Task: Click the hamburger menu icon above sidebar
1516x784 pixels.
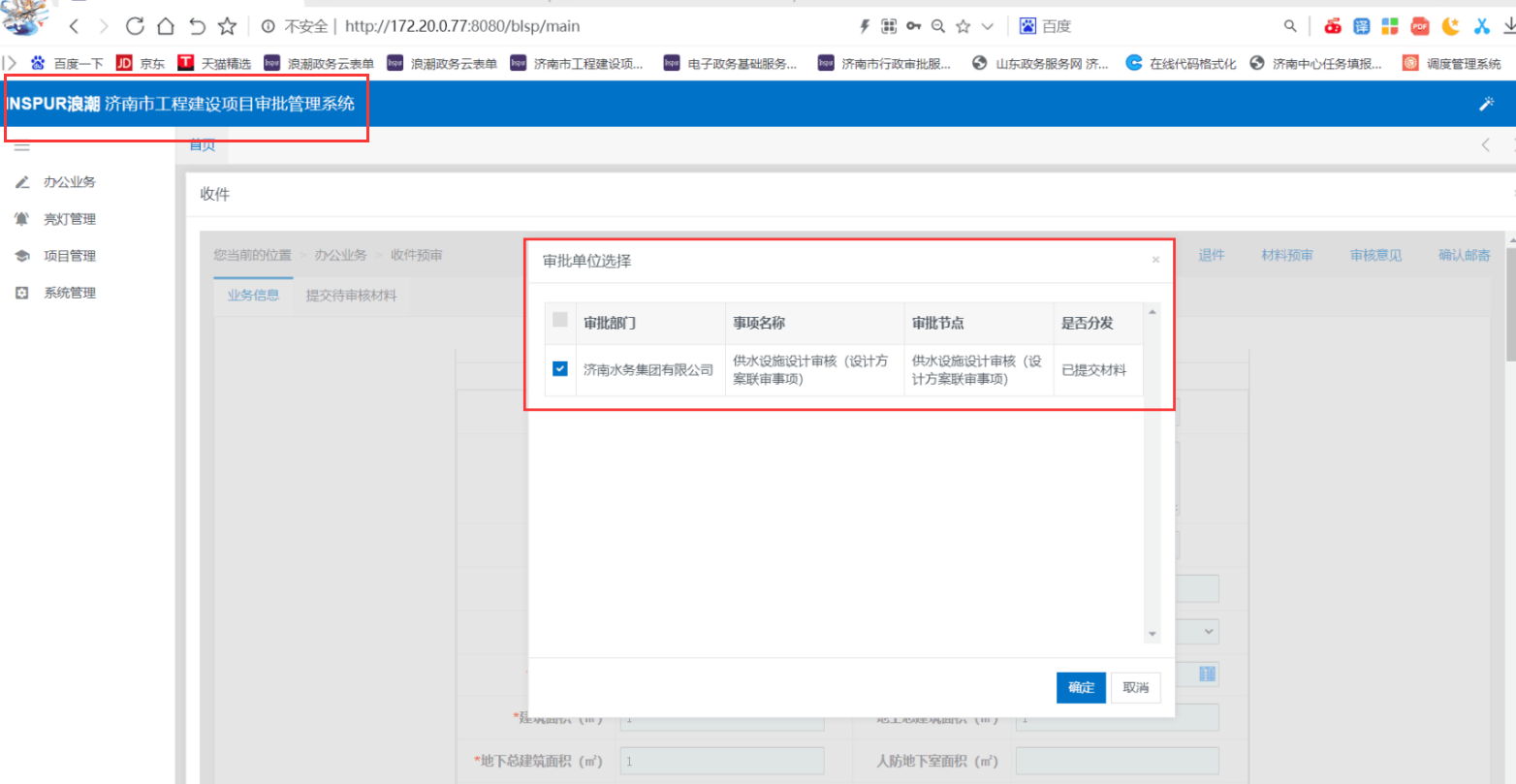Action: (21, 147)
